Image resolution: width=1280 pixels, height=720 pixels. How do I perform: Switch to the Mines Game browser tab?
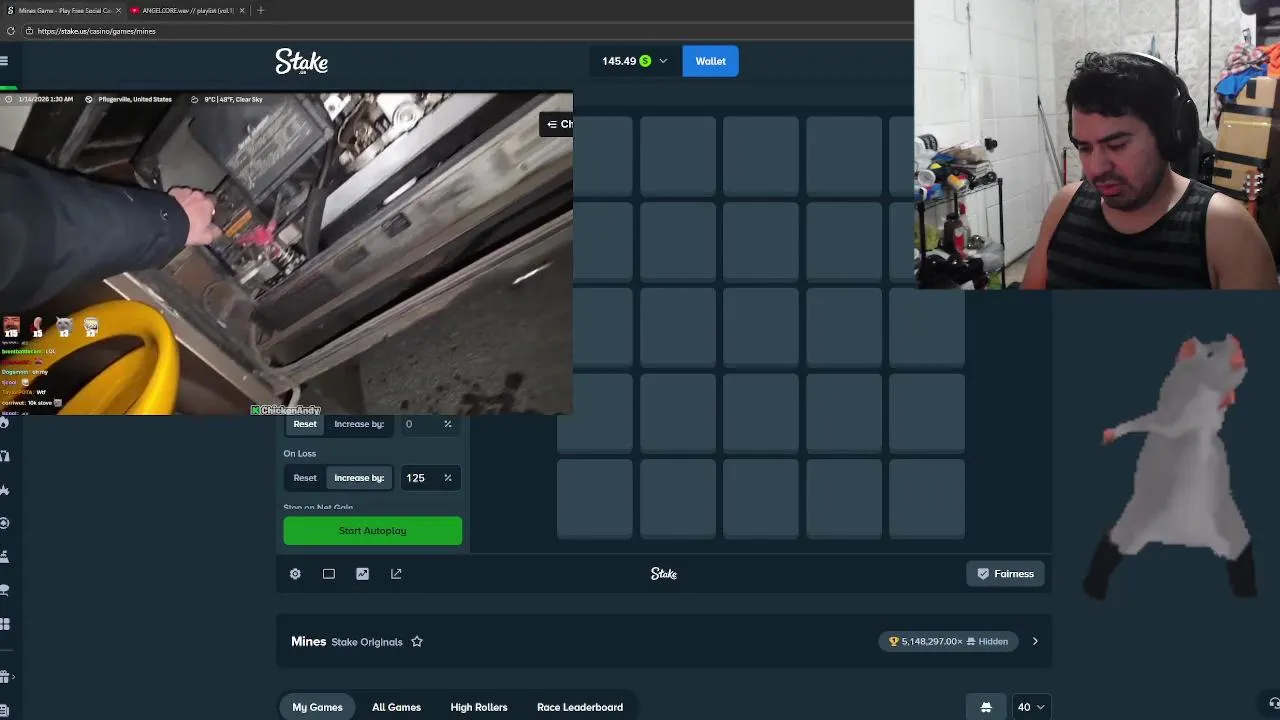click(x=62, y=10)
